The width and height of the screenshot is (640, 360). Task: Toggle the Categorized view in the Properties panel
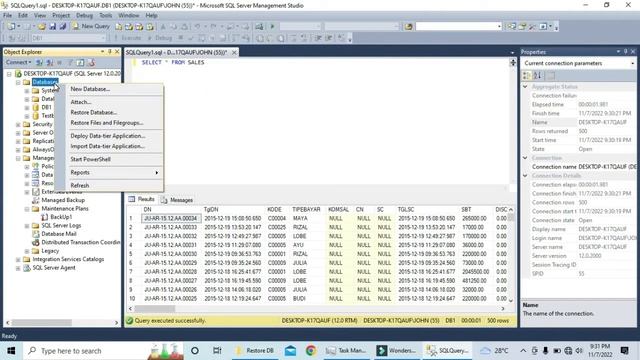tap(527, 76)
